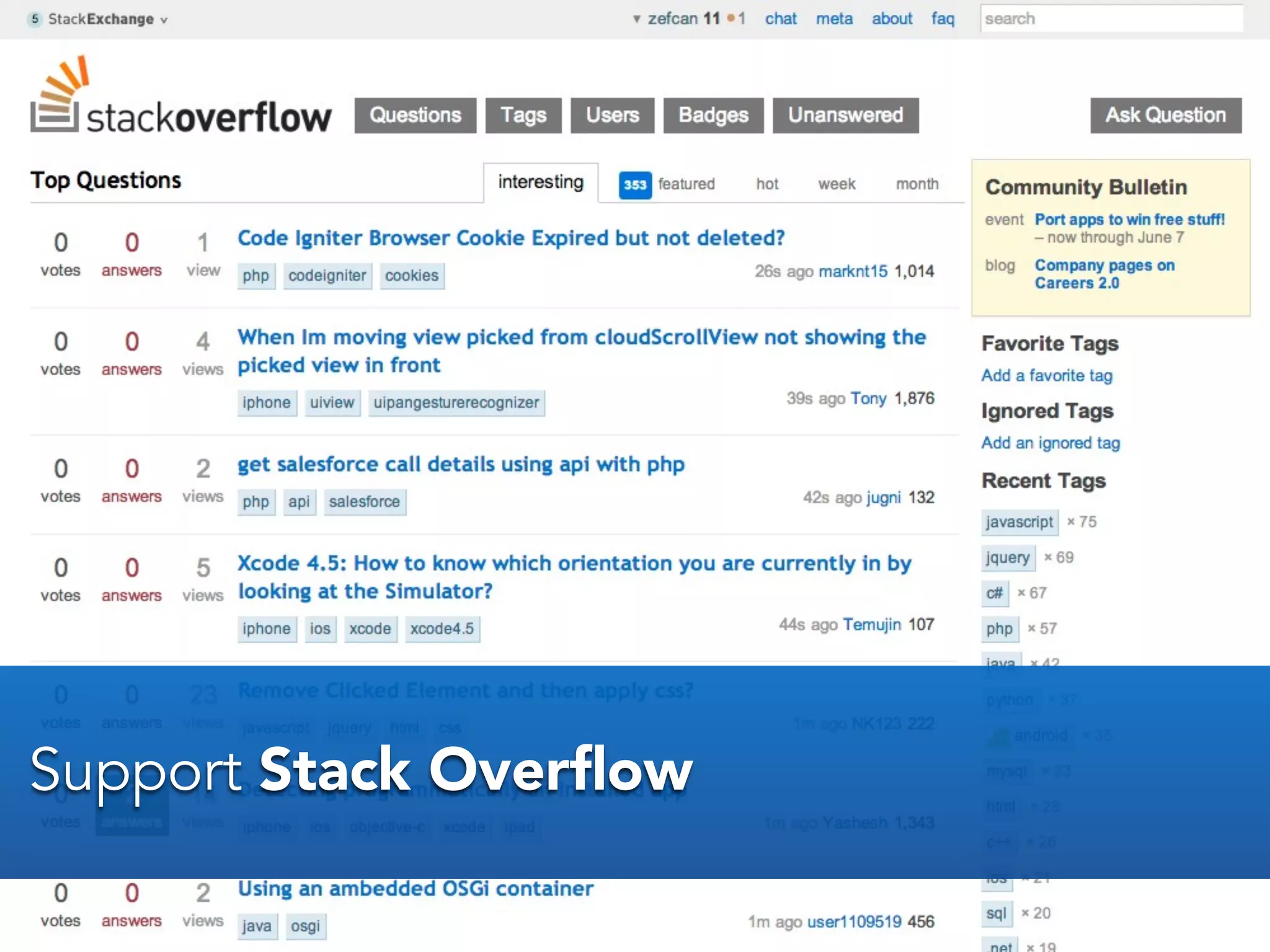
Task: Open user1109519 profile
Action: (x=854, y=922)
